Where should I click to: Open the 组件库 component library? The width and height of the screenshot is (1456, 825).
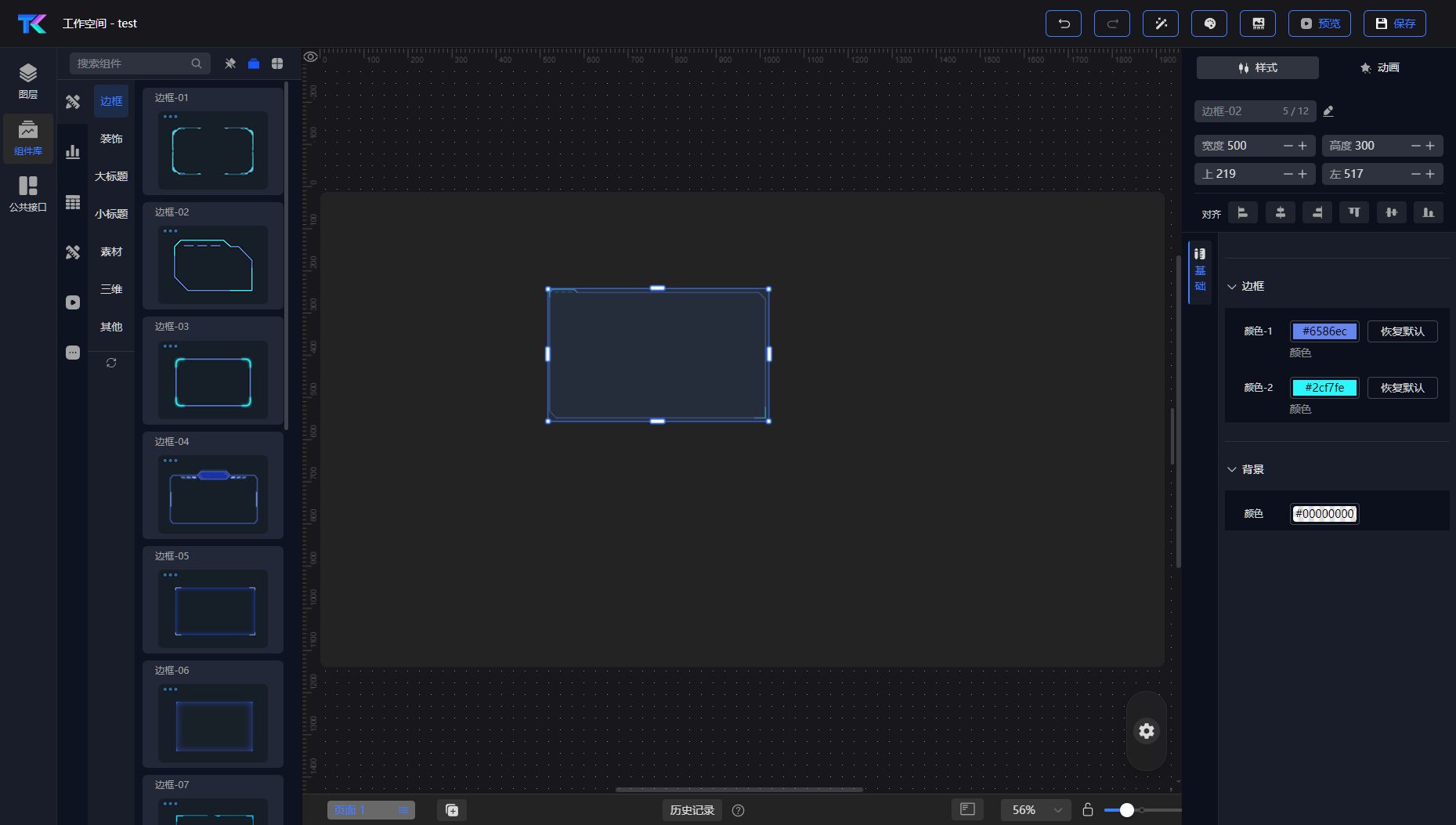[28, 139]
